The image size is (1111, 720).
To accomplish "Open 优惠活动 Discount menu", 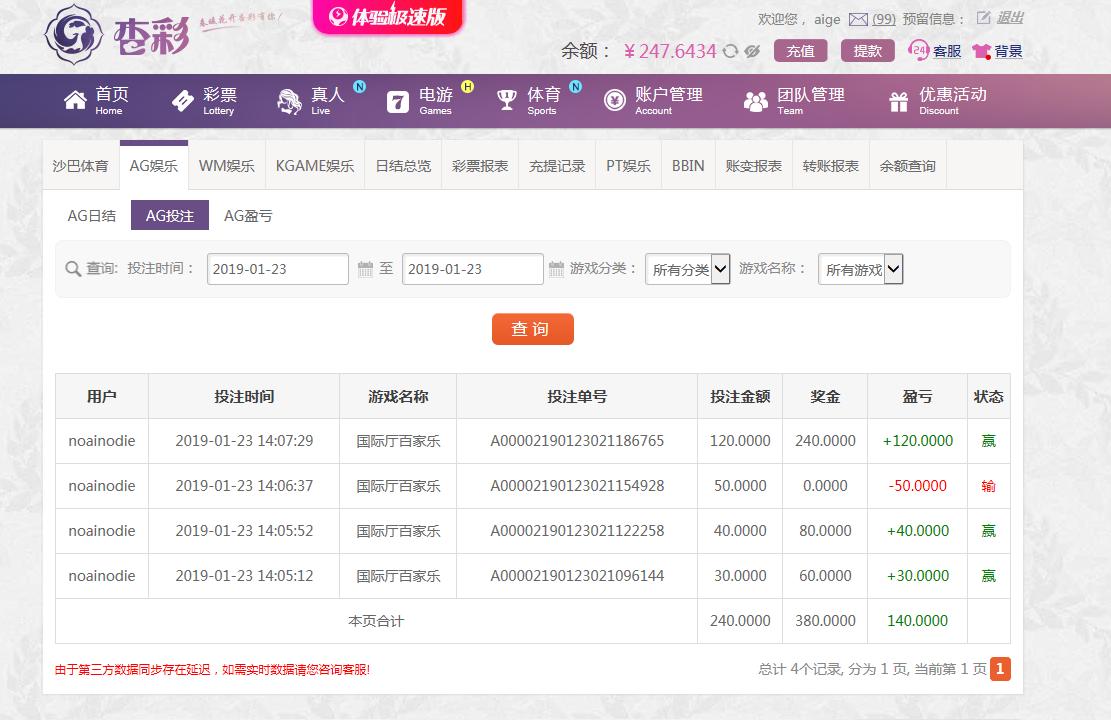I will pos(937,101).
